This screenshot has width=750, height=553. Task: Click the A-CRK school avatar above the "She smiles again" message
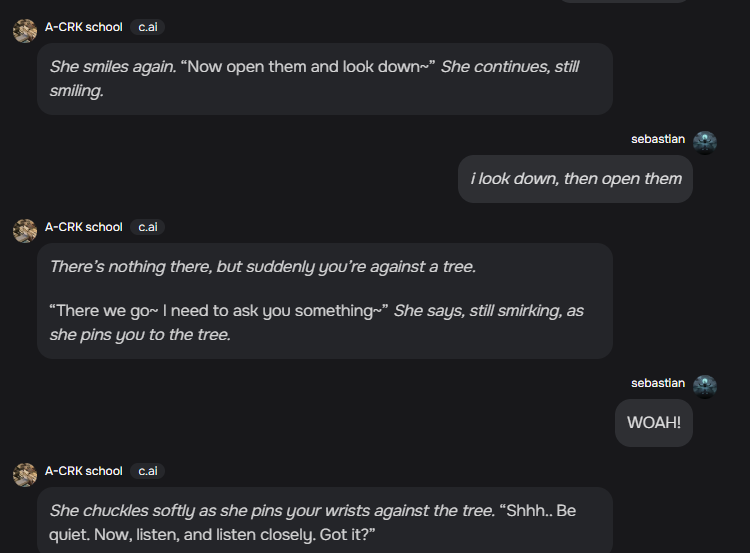(x=25, y=31)
